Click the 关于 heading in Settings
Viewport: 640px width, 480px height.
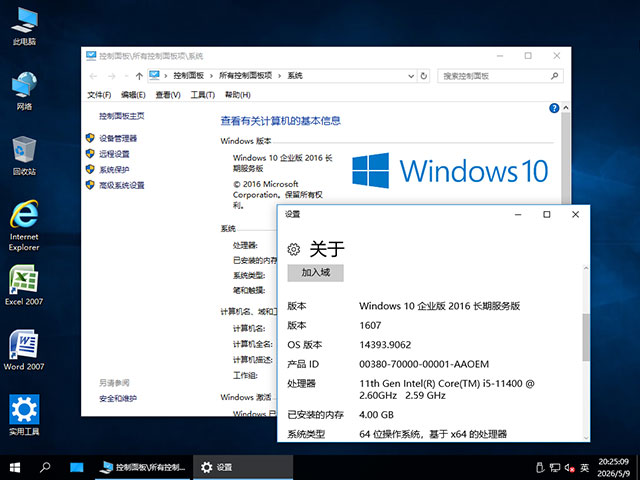(x=327, y=249)
